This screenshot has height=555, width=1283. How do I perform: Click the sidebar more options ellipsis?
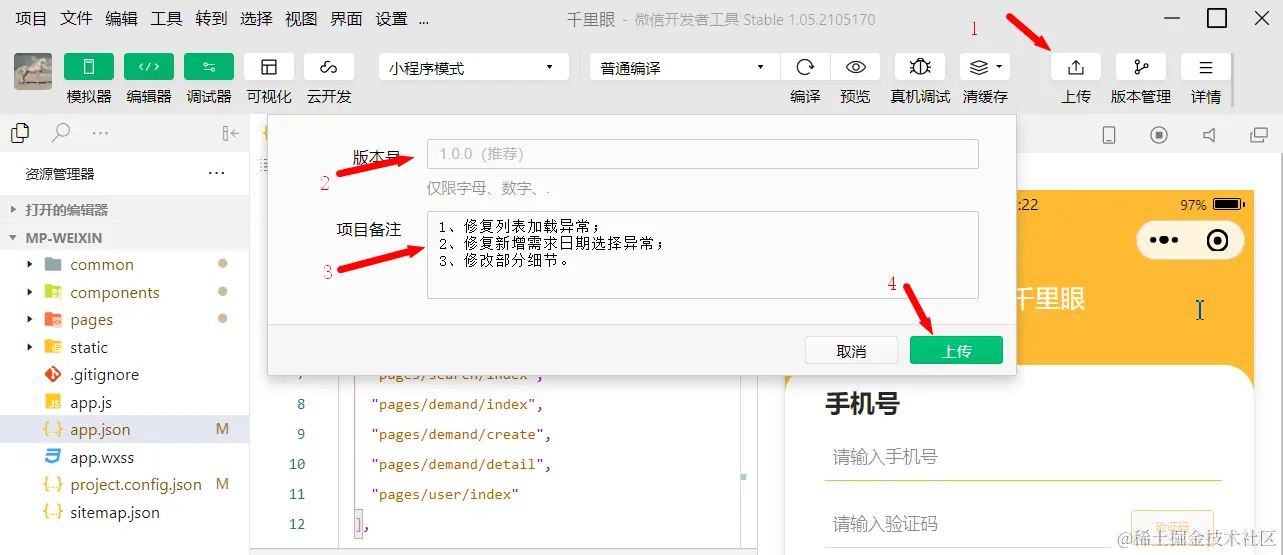pos(100,132)
